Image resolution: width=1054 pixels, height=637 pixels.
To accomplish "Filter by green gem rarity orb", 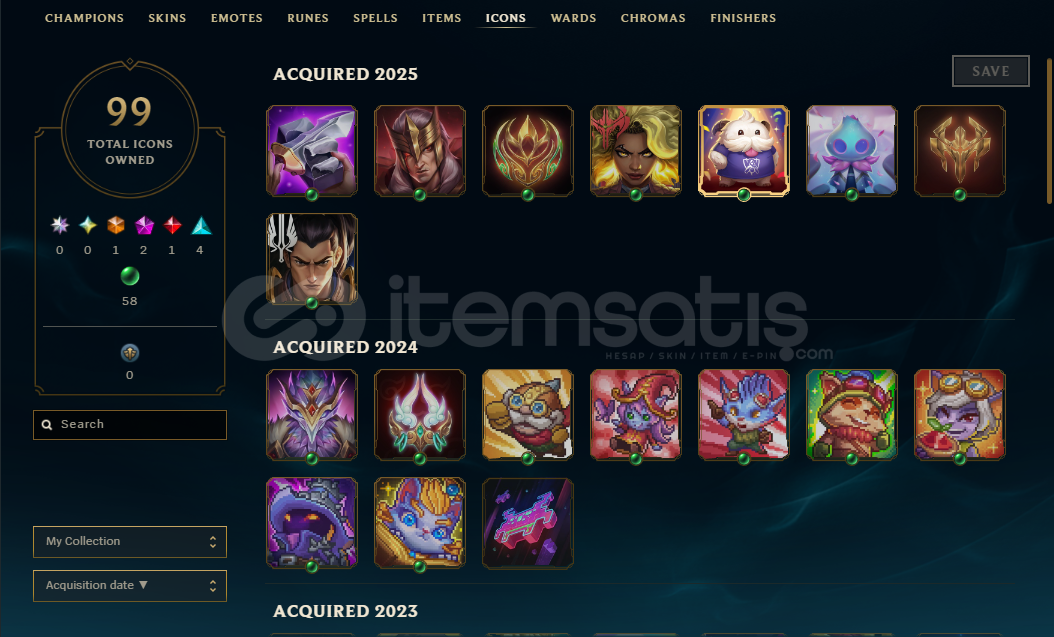I will pyautogui.click(x=130, y=276).
